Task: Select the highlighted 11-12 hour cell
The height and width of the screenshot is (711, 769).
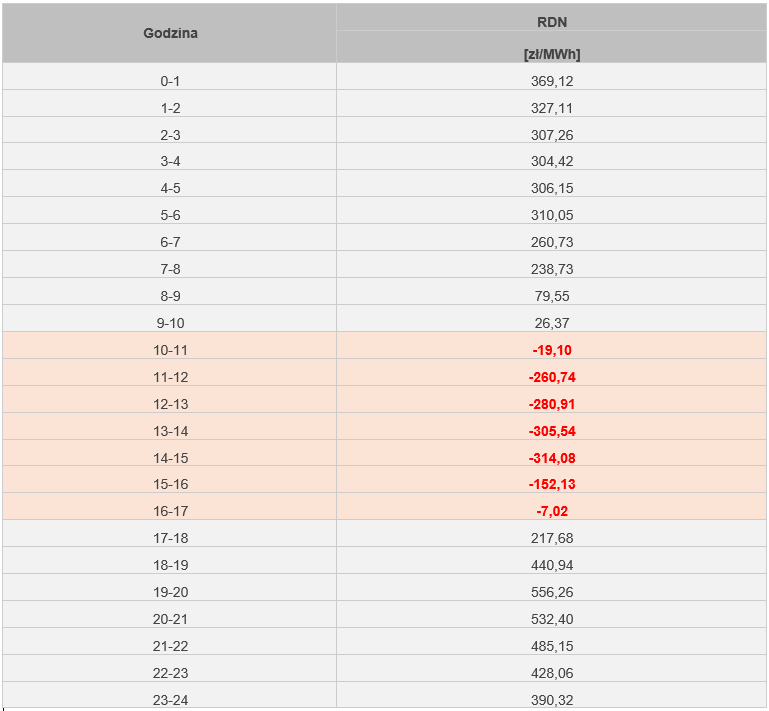Action: tap(170, 377)
